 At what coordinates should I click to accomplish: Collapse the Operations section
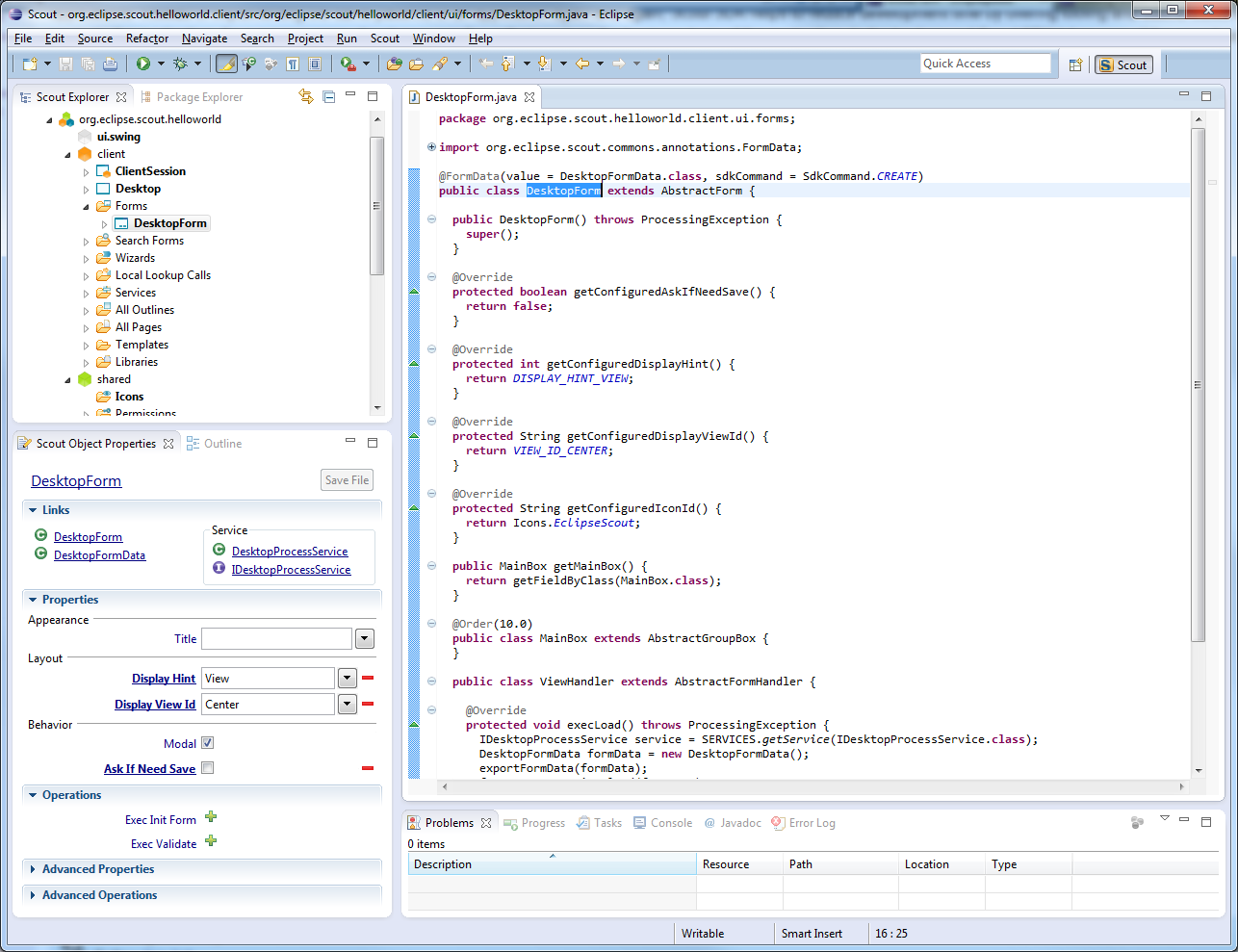click(x=33, y=795)
